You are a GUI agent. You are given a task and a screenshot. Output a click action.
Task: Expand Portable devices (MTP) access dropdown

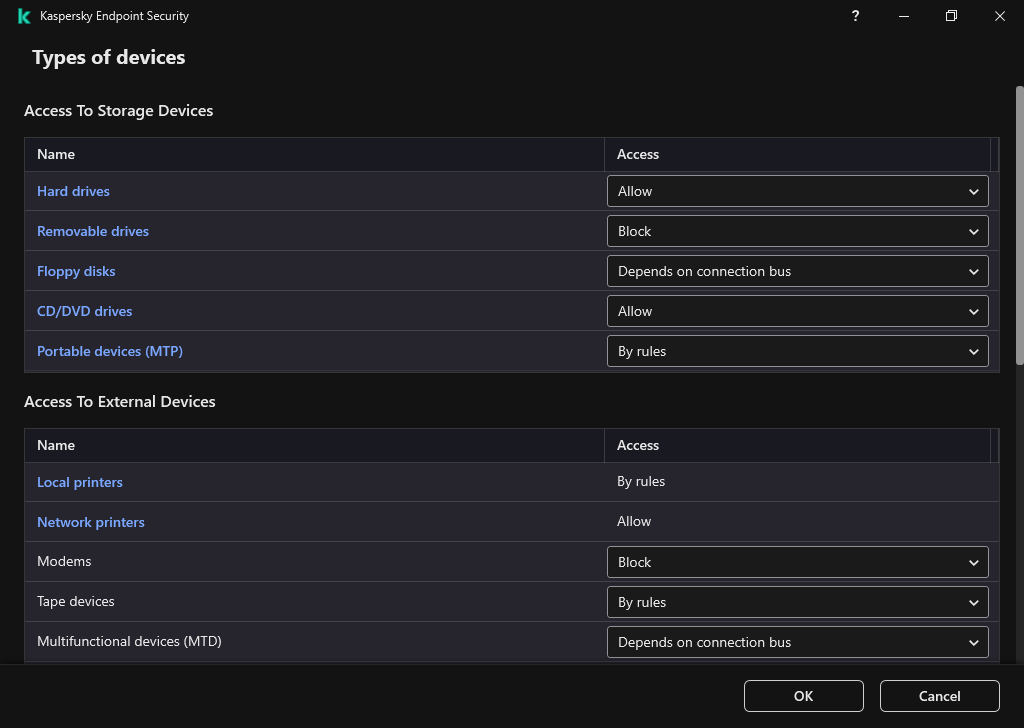797,351
